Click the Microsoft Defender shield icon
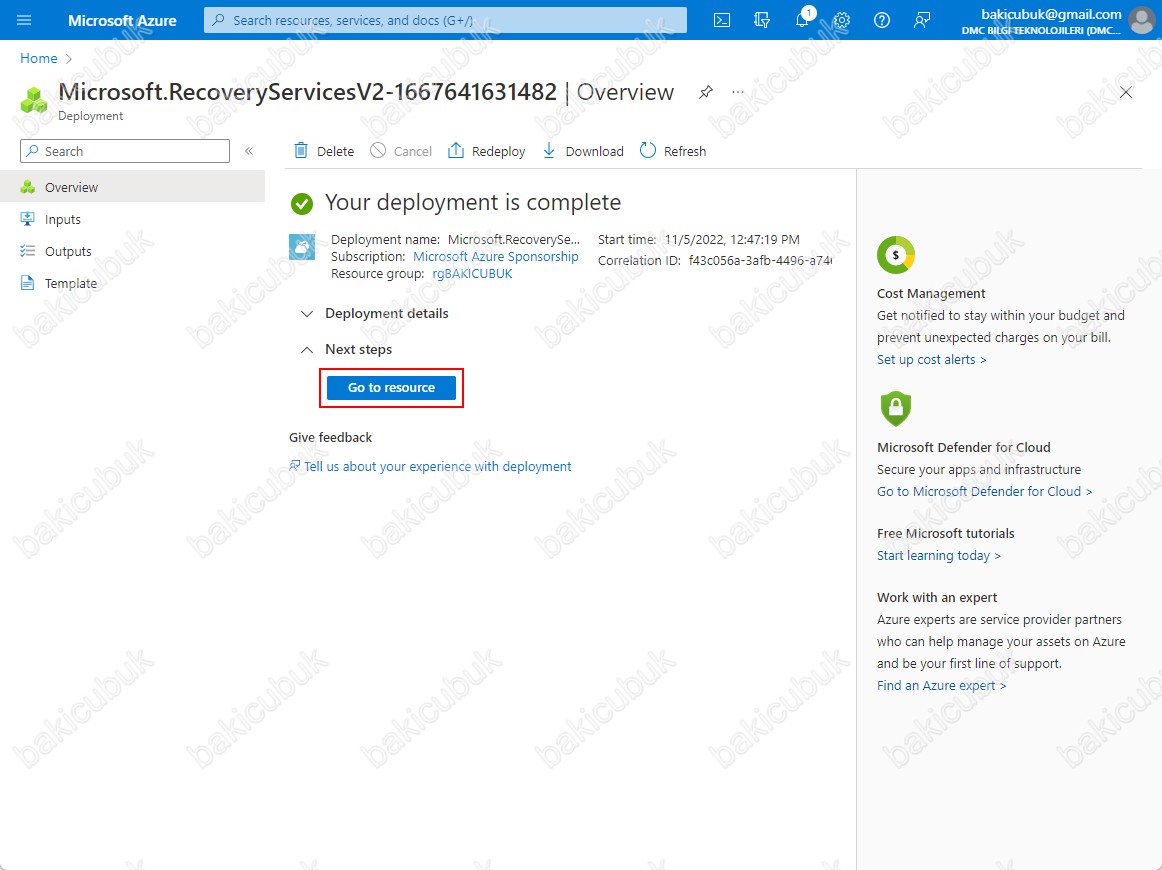The width and height of the screenshot is (1162, 870). [895, 408]
